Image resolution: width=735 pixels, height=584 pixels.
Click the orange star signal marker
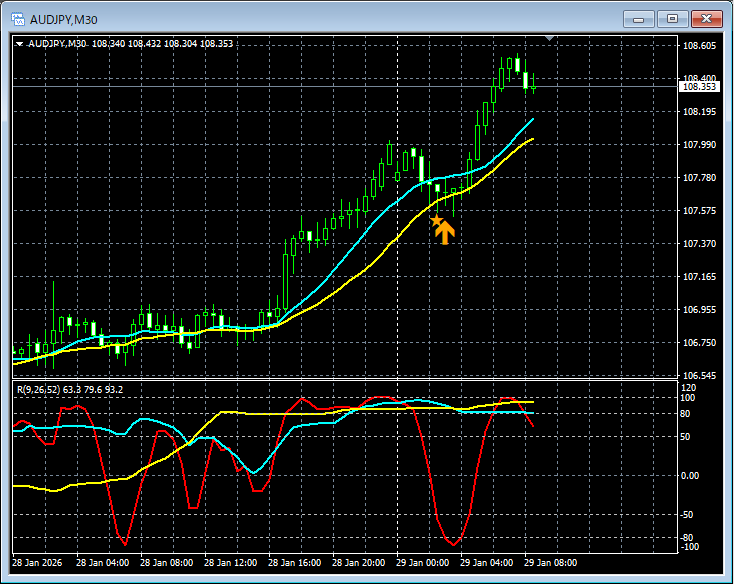click(x=436, y=220)
